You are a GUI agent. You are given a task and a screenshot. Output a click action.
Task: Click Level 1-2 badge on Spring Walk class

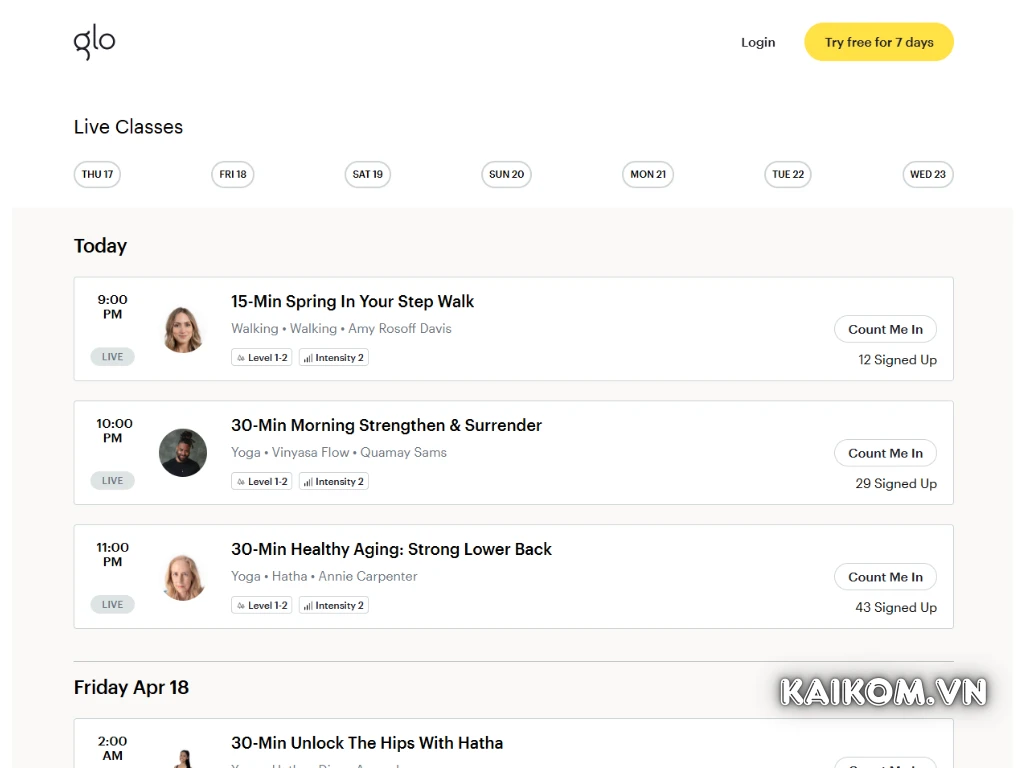coord(262,357)
